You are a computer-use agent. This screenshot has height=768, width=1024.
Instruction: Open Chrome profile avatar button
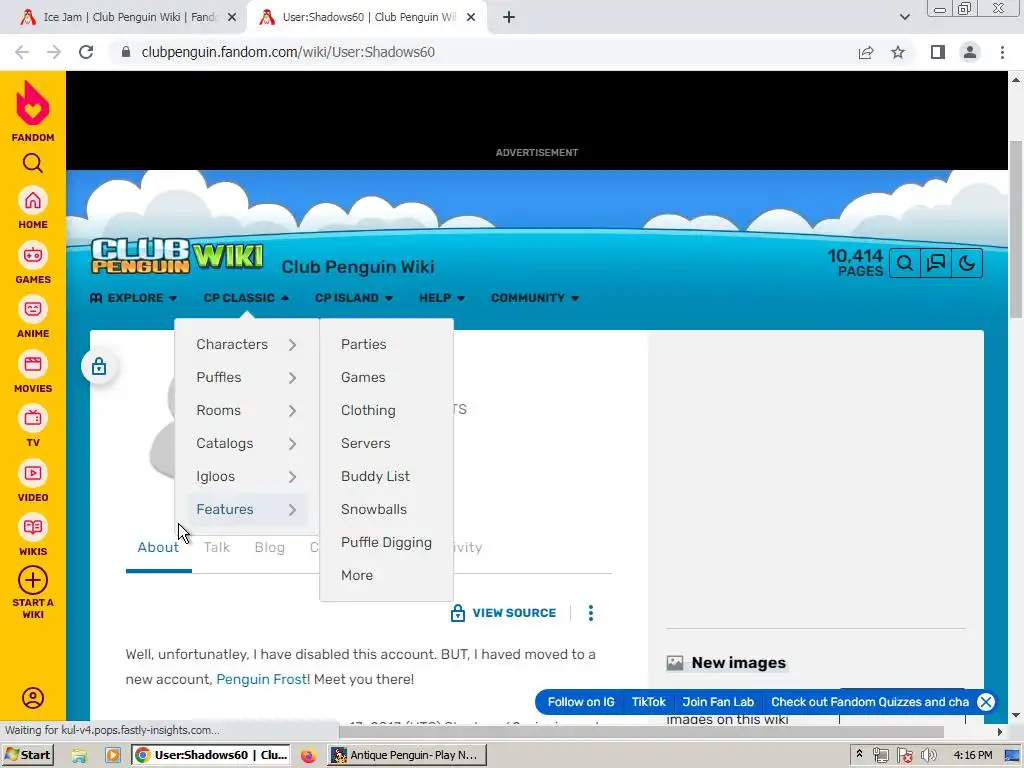tap(970, 52)
